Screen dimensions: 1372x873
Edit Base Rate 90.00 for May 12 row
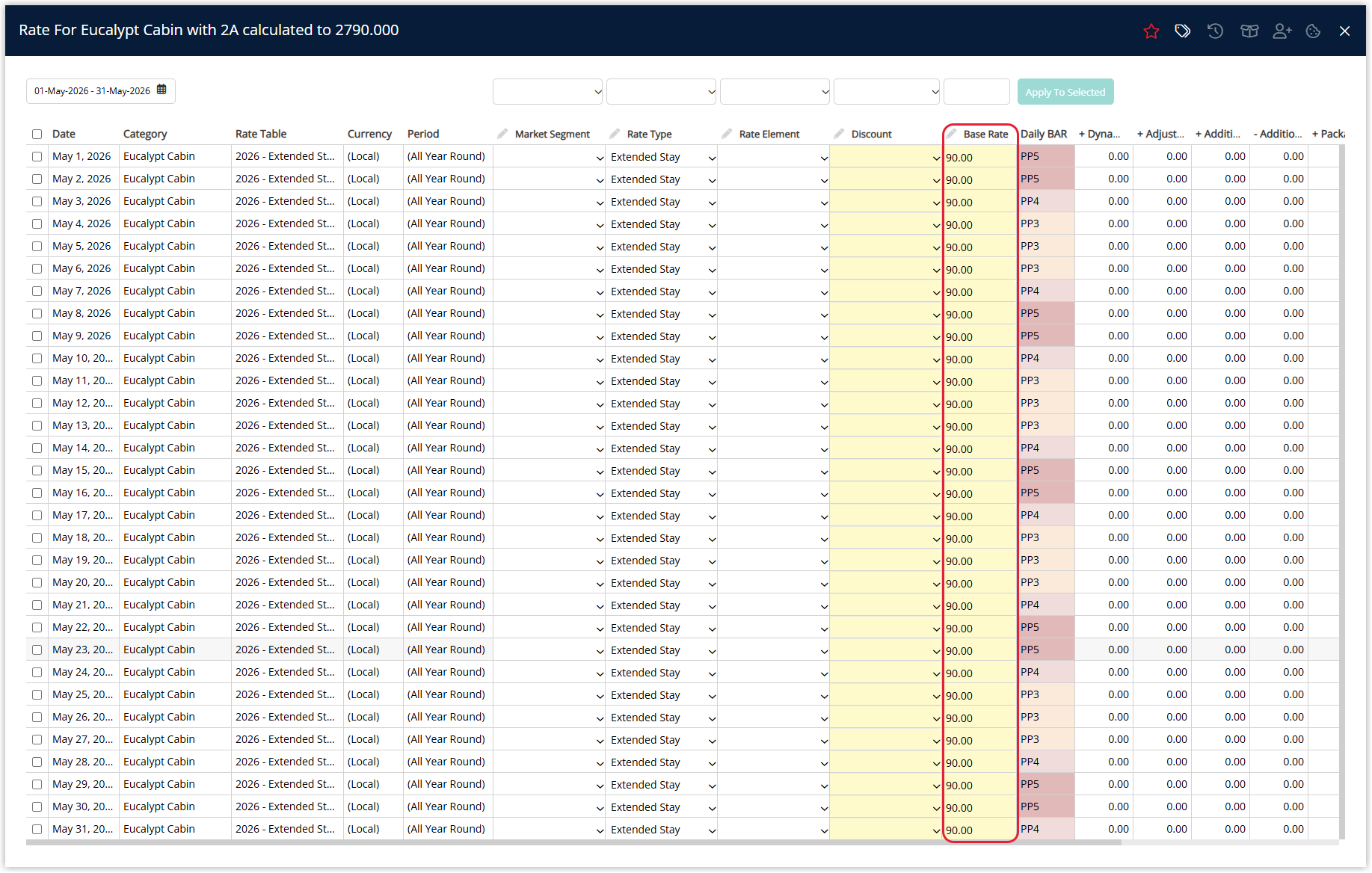pos(980,404)
